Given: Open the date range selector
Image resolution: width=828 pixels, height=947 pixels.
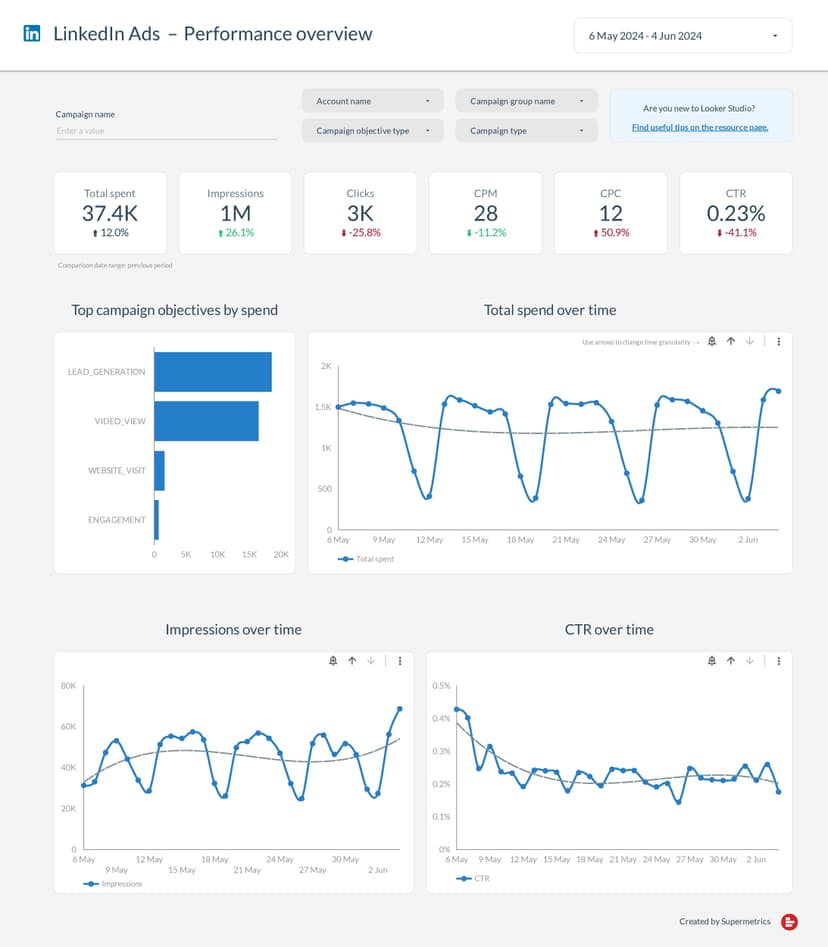Looking at the screenshot, I should tap(683, 35).
